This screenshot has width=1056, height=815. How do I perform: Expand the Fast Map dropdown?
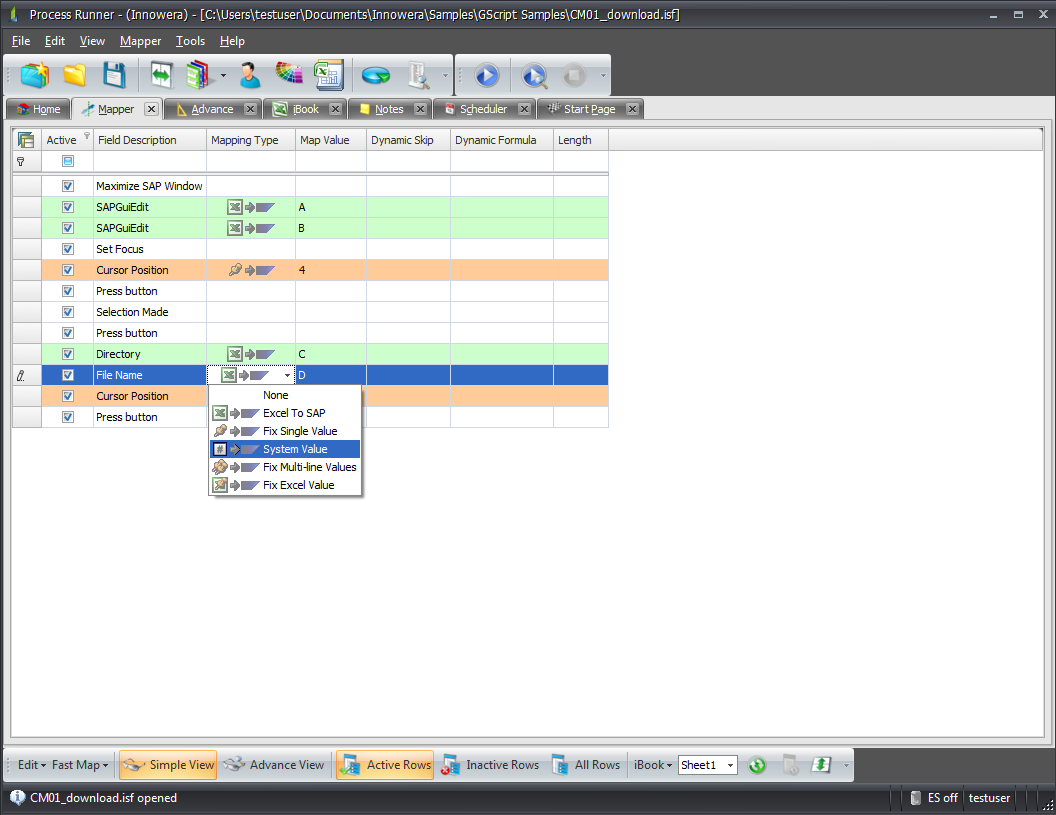click(x=80, y=765)
